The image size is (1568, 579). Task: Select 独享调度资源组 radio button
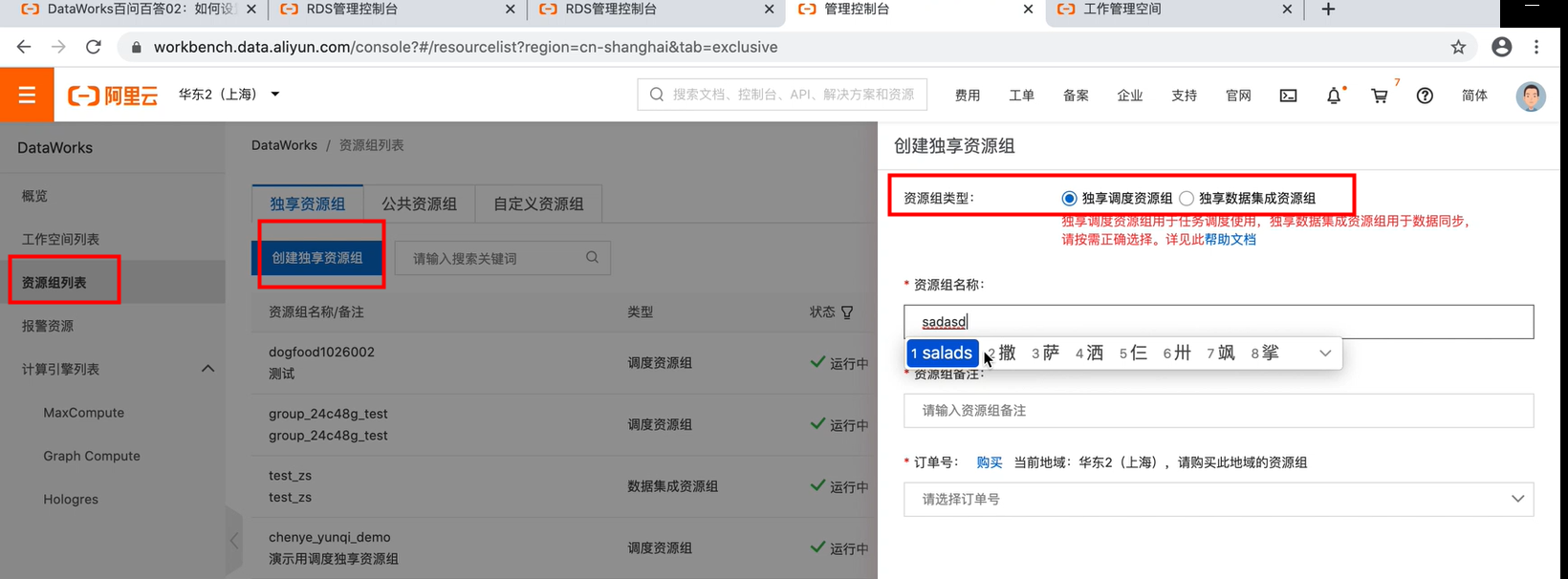1069,199
